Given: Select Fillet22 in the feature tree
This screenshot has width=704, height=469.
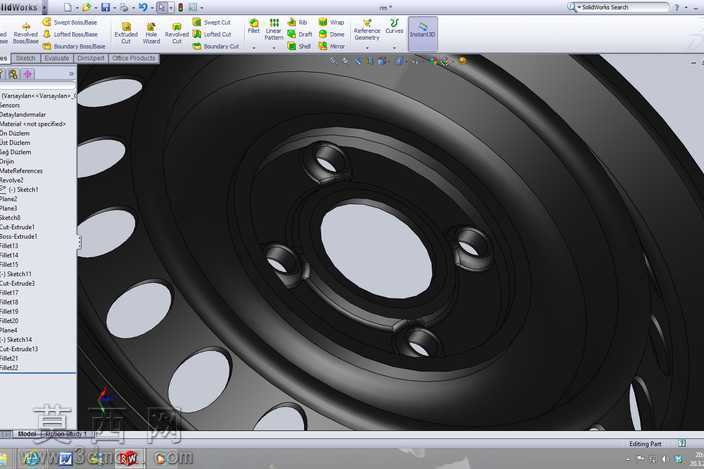Looking at the screenshot, I should click(9, 368).
